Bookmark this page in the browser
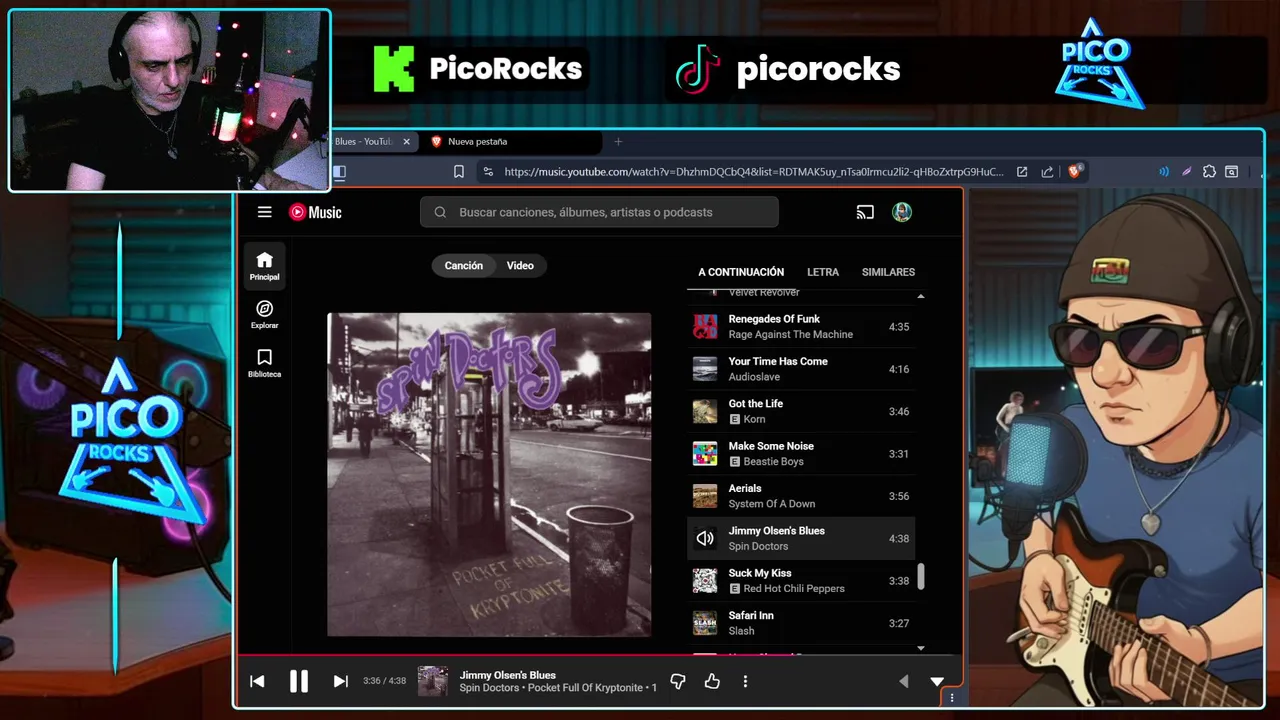The height and width of the screenshot is (720, 1280). coord(458,172)
